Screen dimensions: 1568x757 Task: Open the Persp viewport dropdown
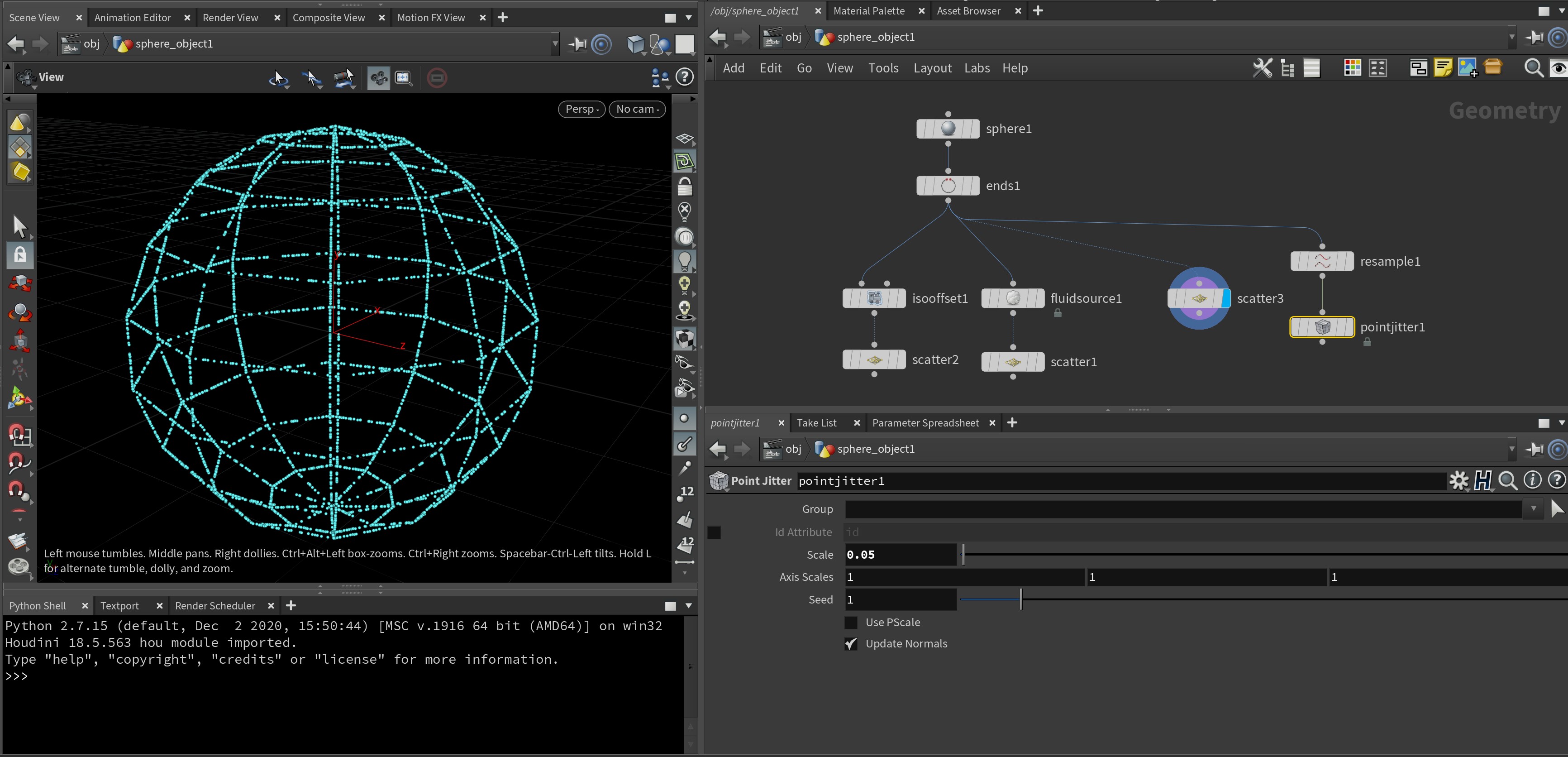click(581, 109)
